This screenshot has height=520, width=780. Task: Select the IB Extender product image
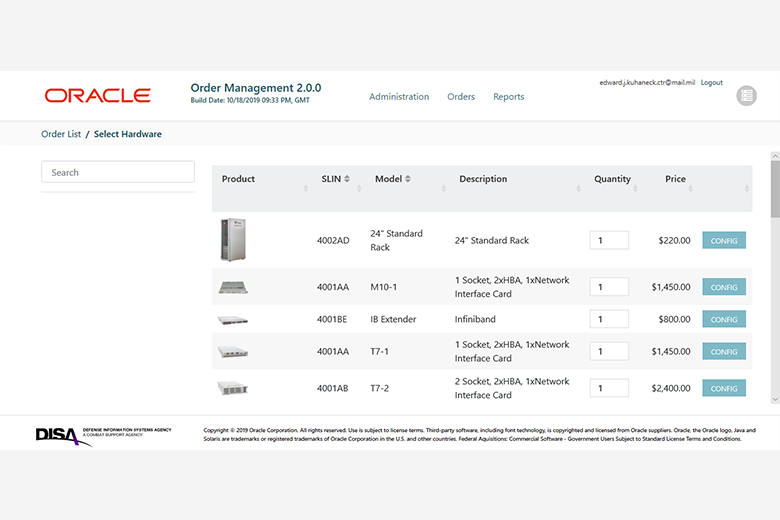[x=233, y=320]
